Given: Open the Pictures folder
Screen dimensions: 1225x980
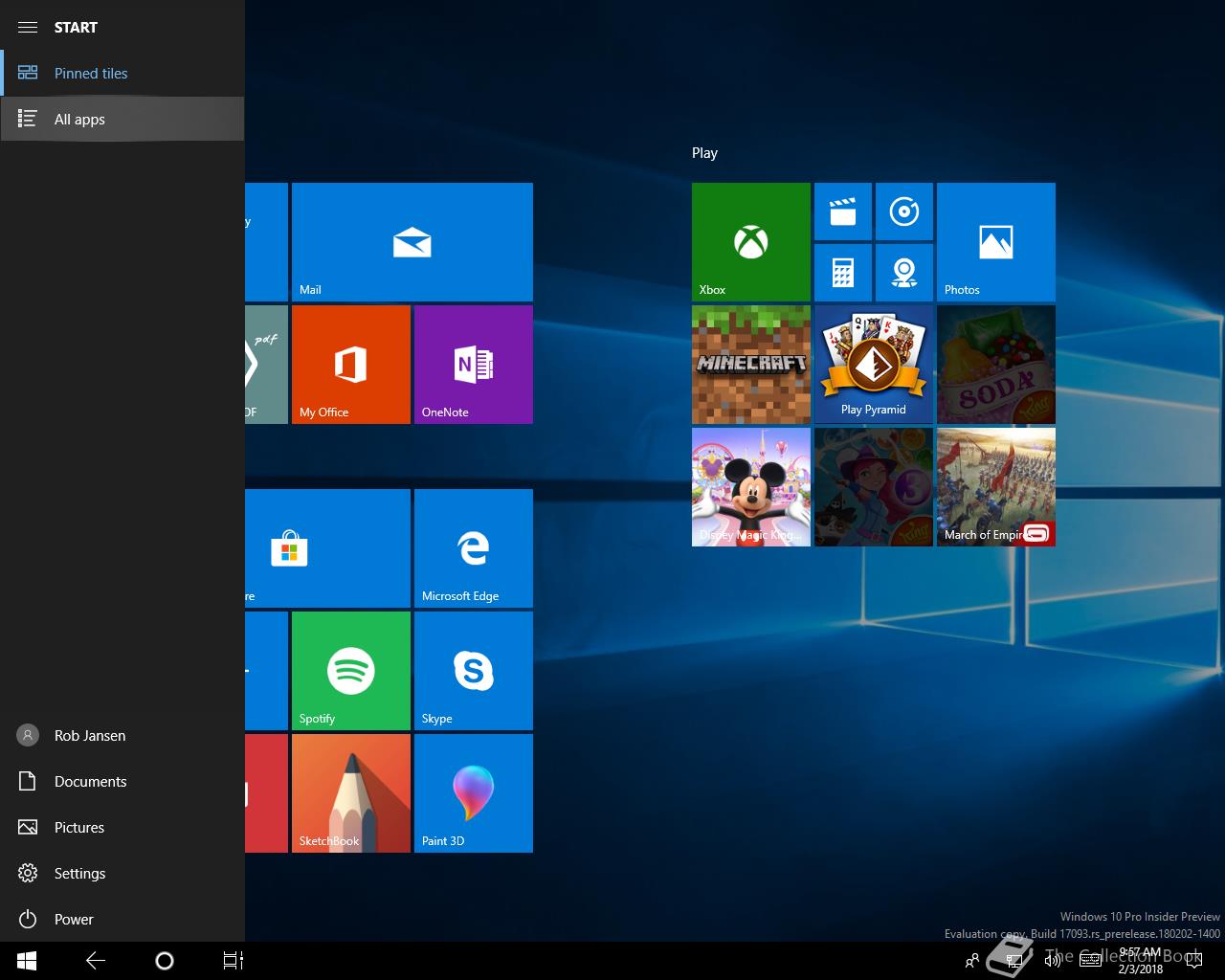Looking at the screenshot, I should pos(122,827).
